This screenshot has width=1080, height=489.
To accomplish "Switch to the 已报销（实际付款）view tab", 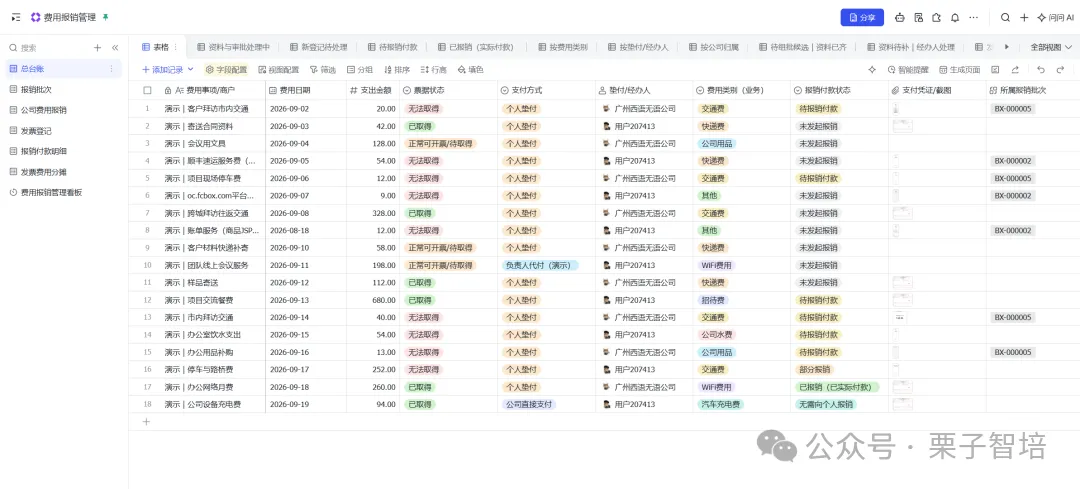I will pyautogui.click(x=476, y=47).
